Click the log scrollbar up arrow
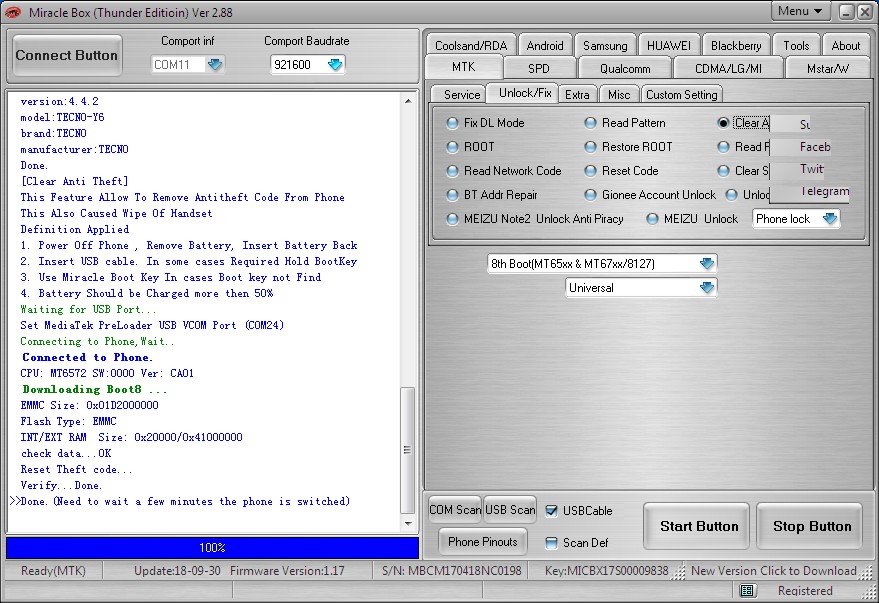 click(408, 101)
